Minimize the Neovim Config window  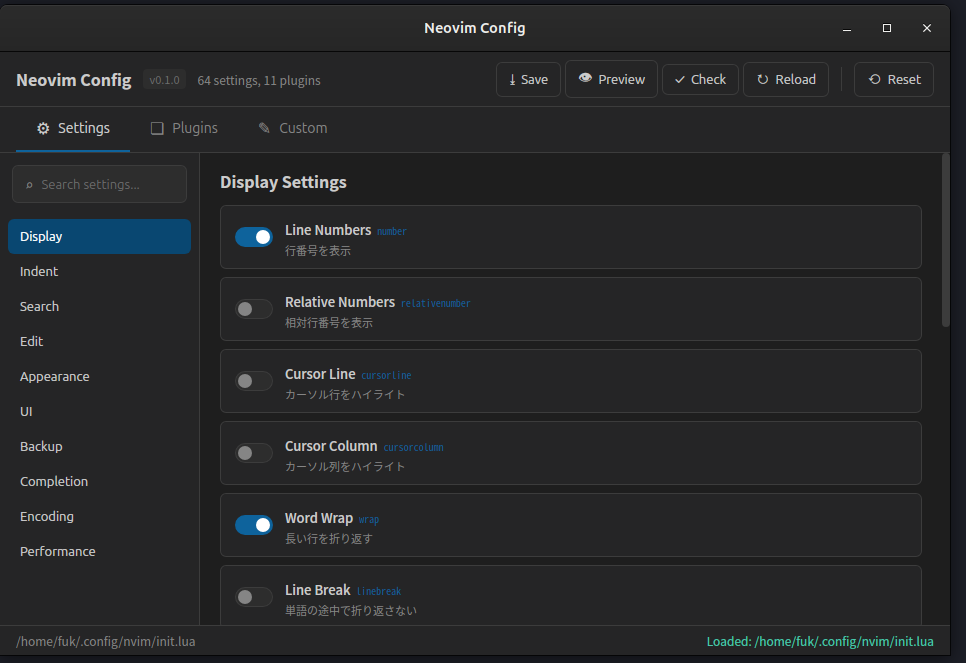point(847,28)
